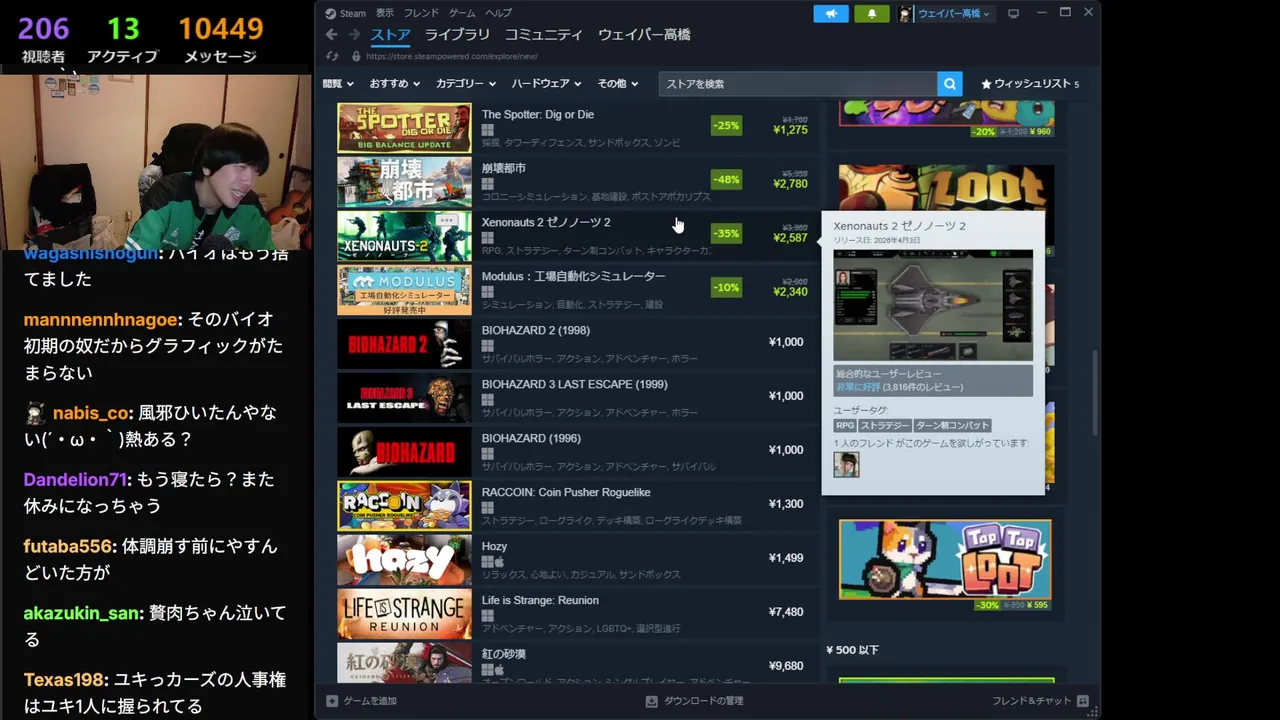Open the 表示 menu
1280x720 pixels.
(x=385, y=13)
